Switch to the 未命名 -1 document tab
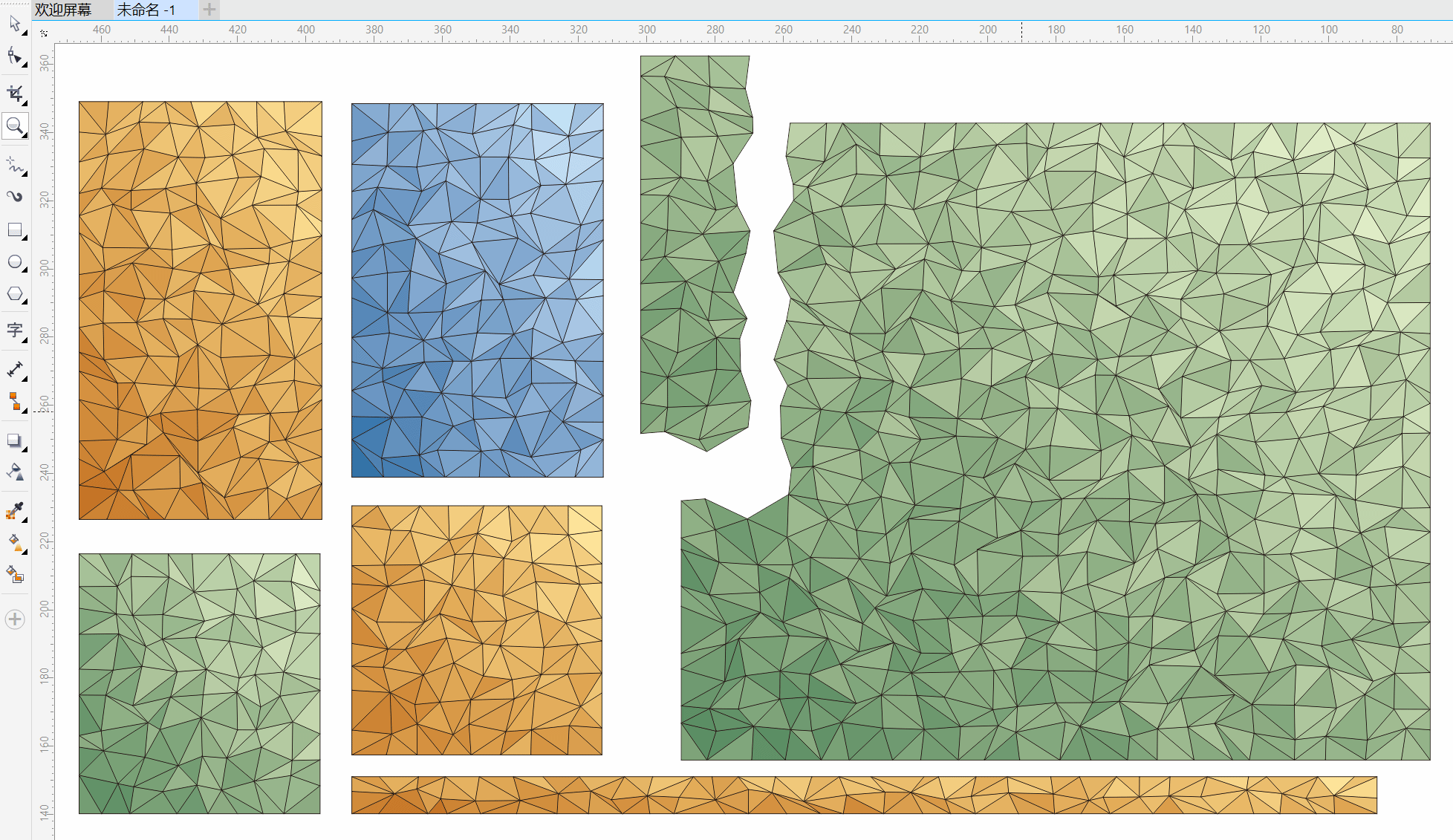Viewport: 1453px width, 840px height. 146,10
